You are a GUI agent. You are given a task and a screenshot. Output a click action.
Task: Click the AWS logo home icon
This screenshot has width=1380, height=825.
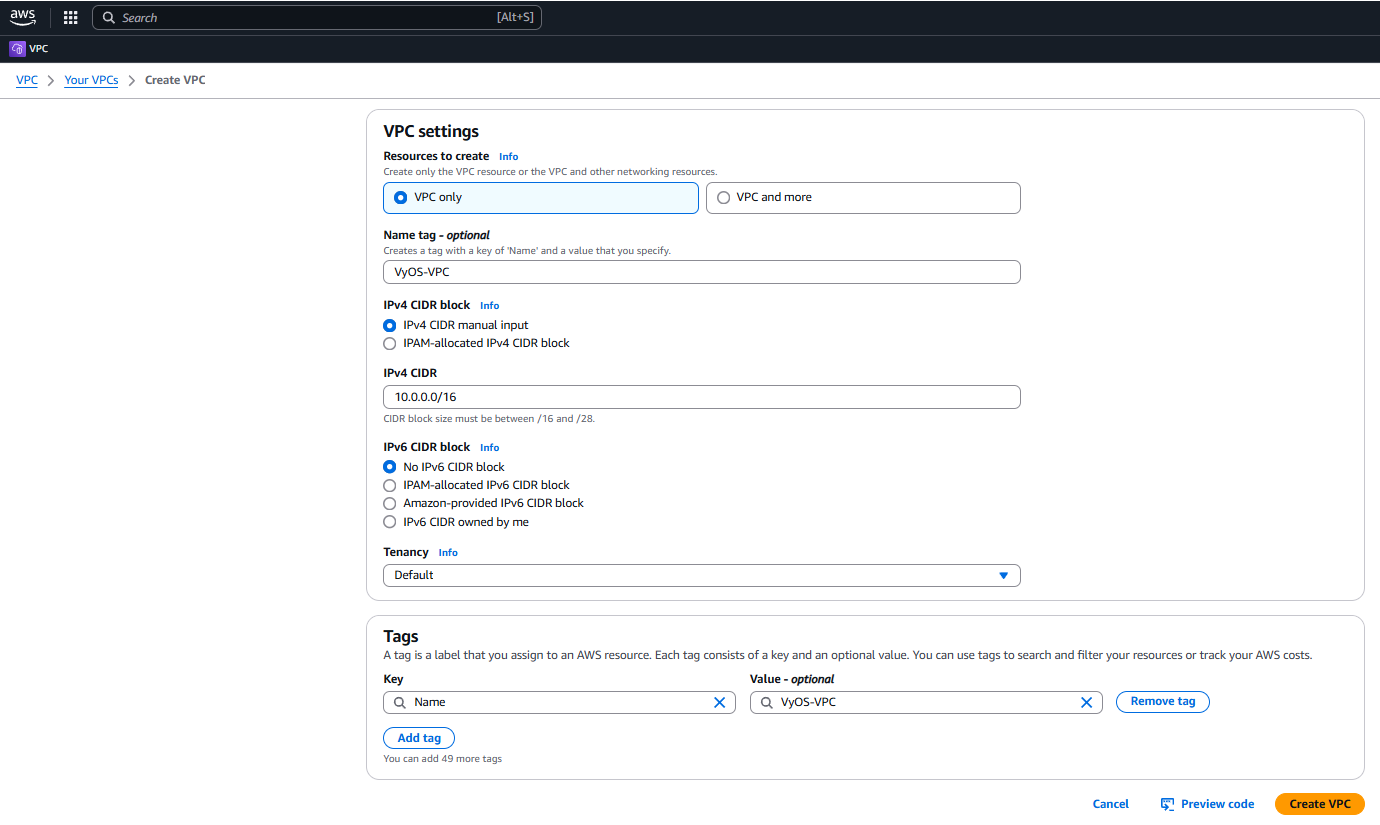[x=23, y=17]
